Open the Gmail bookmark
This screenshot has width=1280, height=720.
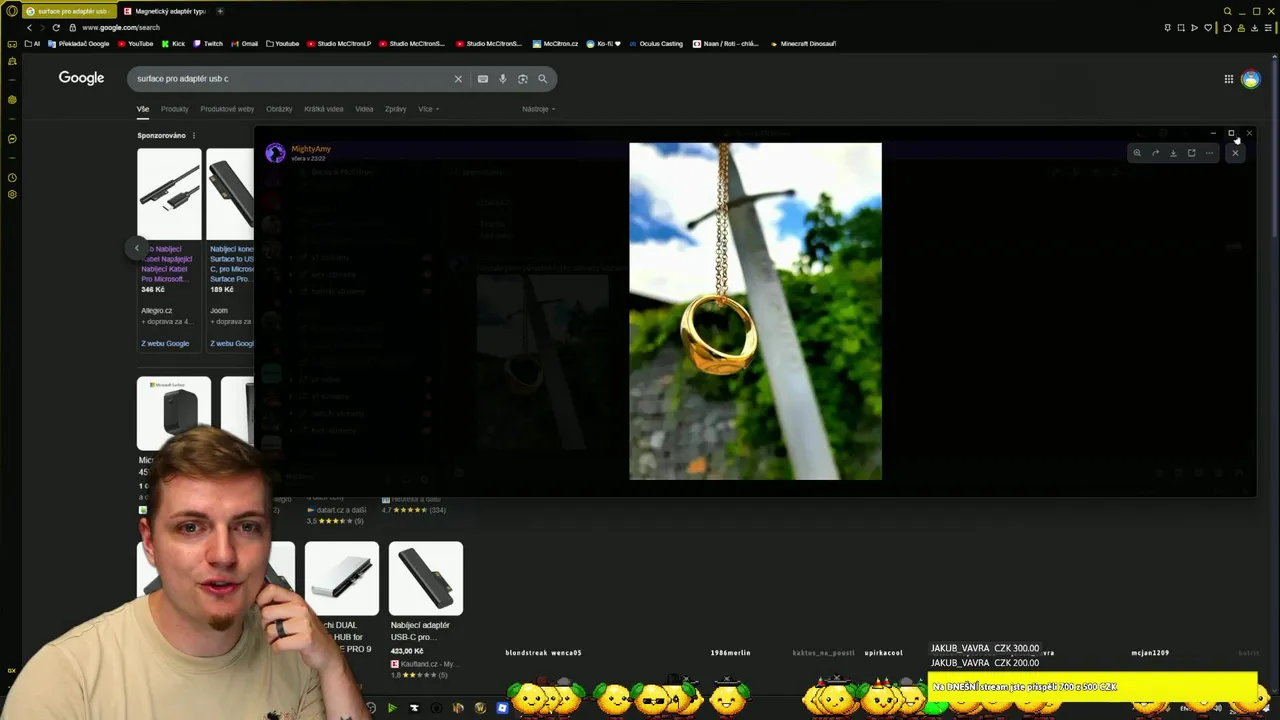point(245,44)
